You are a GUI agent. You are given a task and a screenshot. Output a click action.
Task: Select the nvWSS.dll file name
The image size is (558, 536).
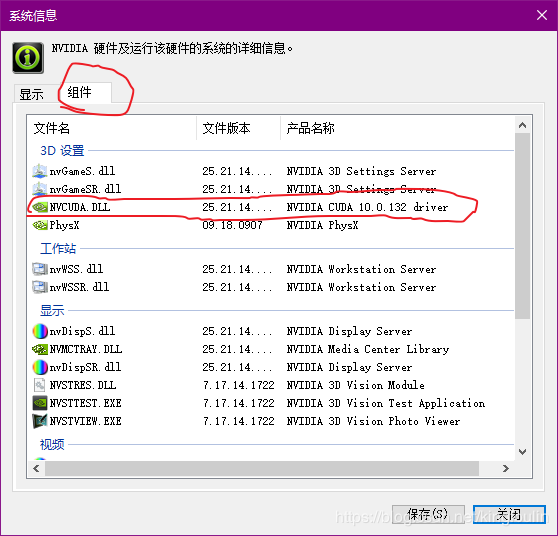[x=76, y=269]
